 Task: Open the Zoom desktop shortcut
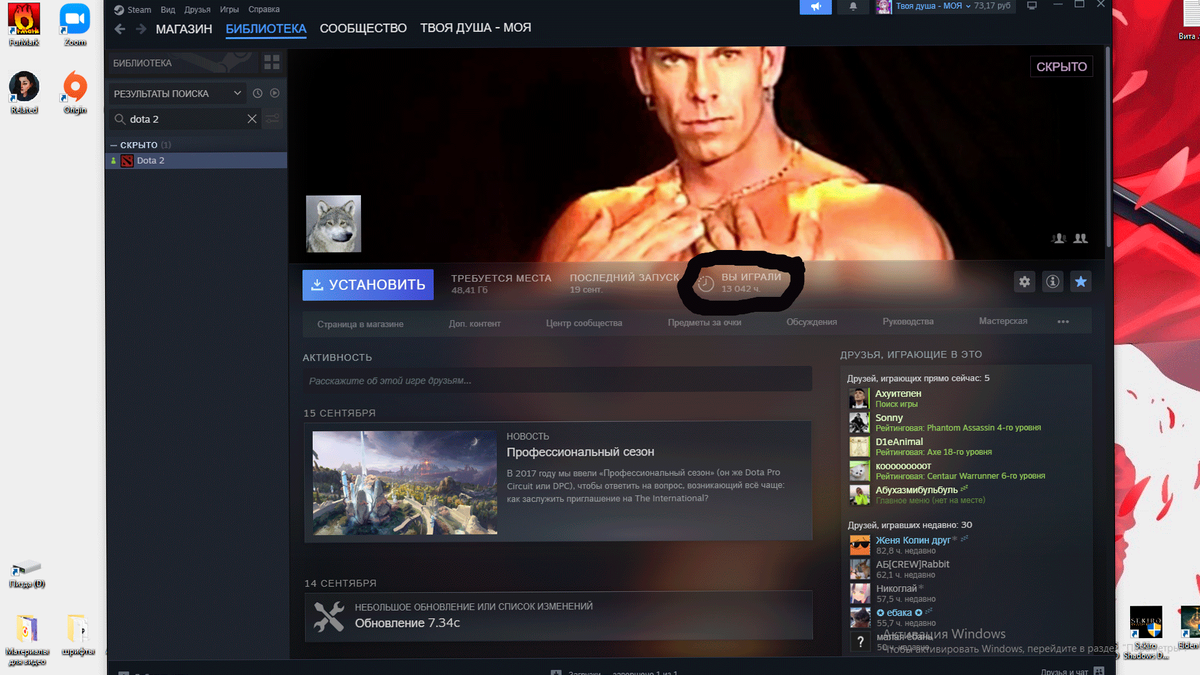[75, 24]
